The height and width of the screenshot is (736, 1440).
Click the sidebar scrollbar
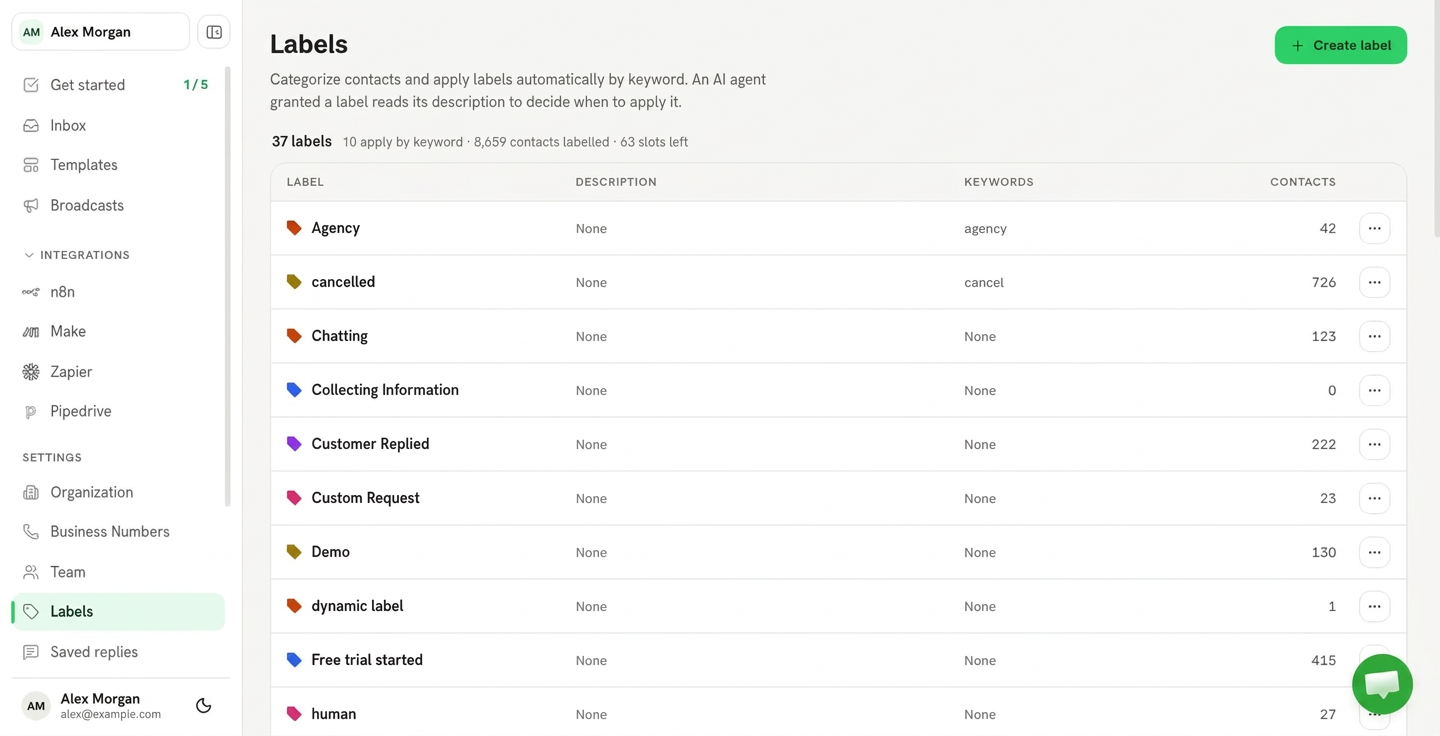[x=228, y=287]
